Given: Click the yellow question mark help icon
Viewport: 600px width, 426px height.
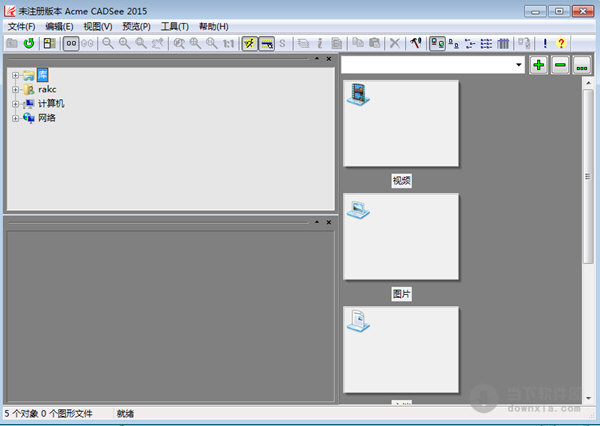Looking at the screenshot, I should (561, 43).
